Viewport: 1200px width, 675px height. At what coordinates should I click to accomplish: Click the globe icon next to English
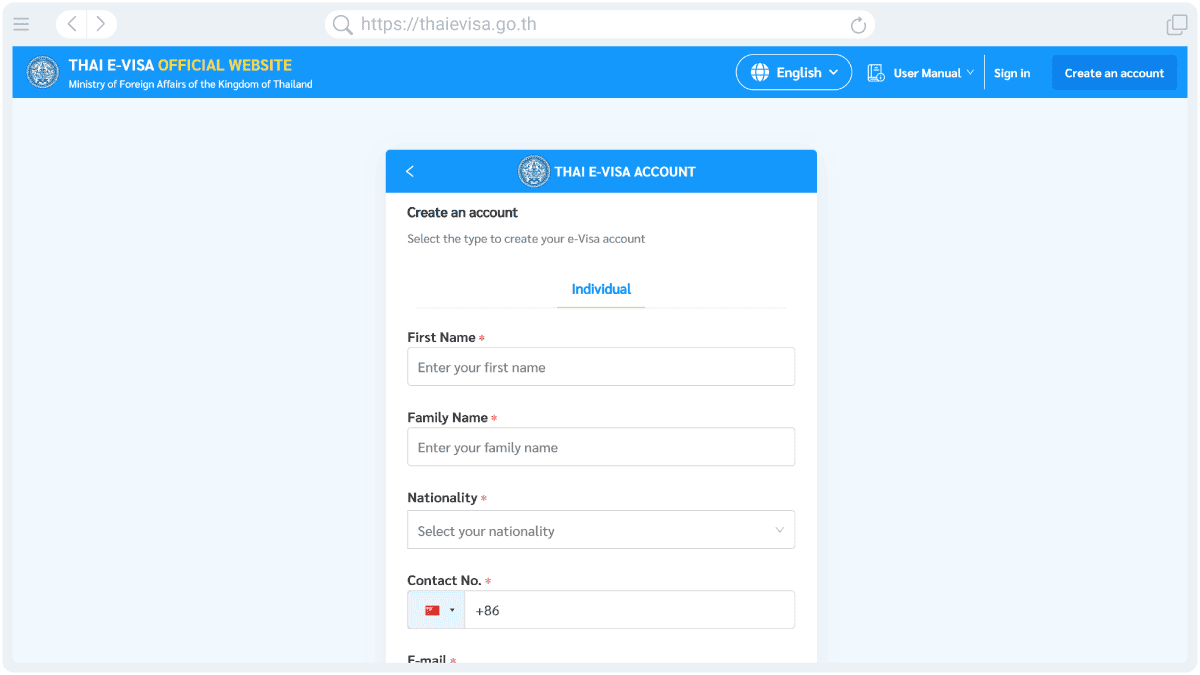[765, 72]
